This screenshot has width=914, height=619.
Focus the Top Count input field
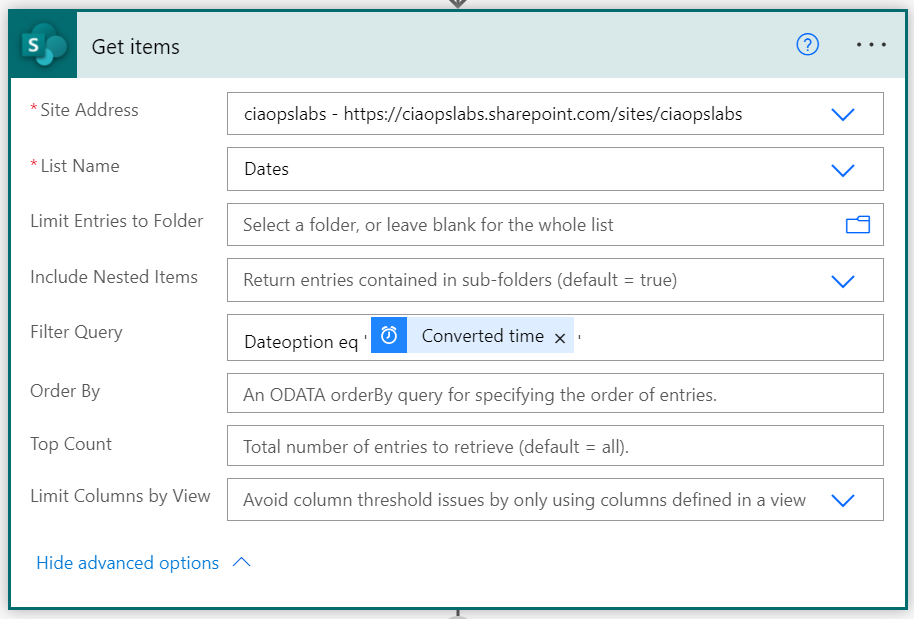[555, 447]
